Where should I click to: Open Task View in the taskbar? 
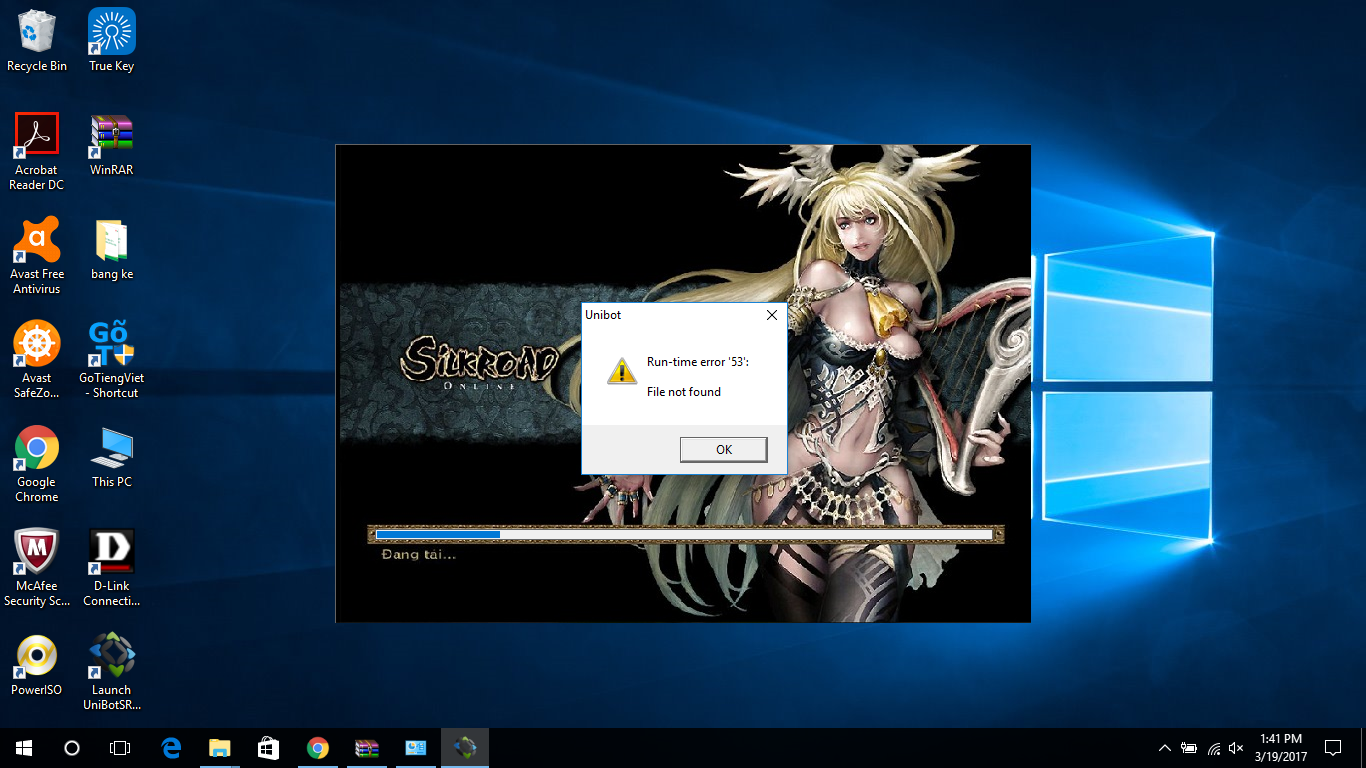pos(120,748)
